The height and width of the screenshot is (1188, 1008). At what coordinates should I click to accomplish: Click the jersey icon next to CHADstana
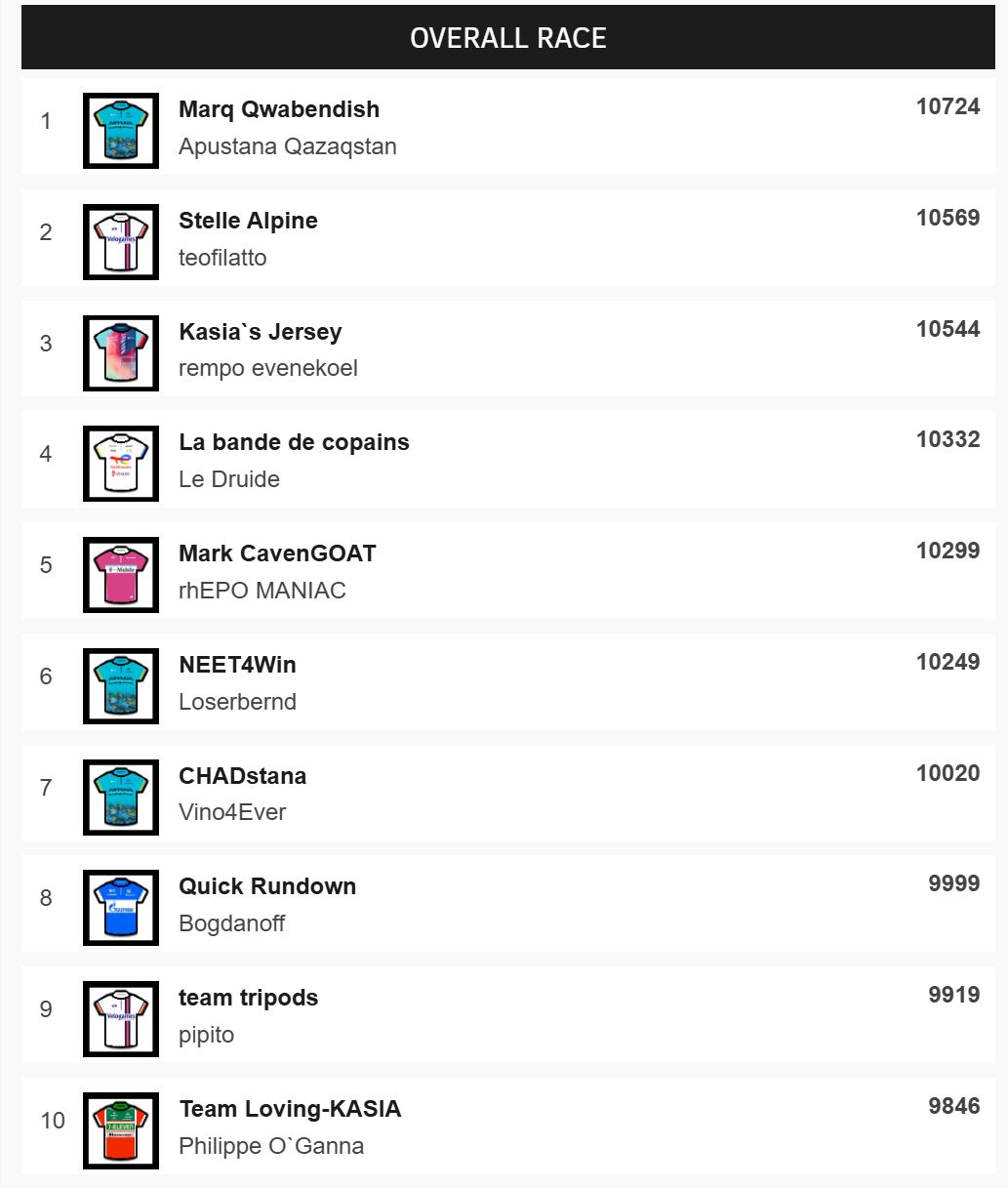coord(121,798)
